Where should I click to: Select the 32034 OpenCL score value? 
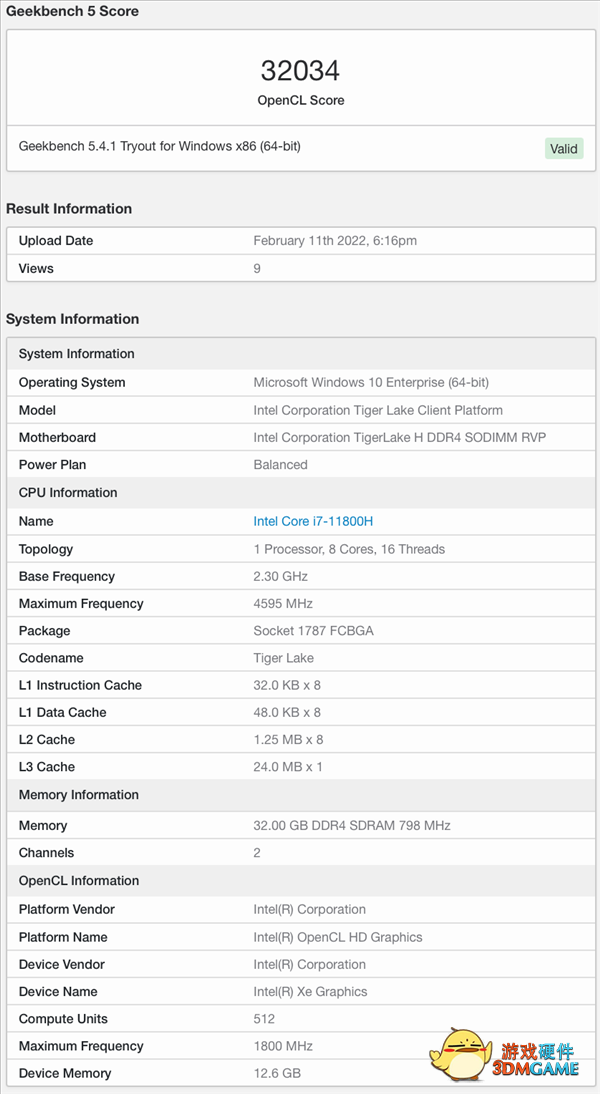300,70
